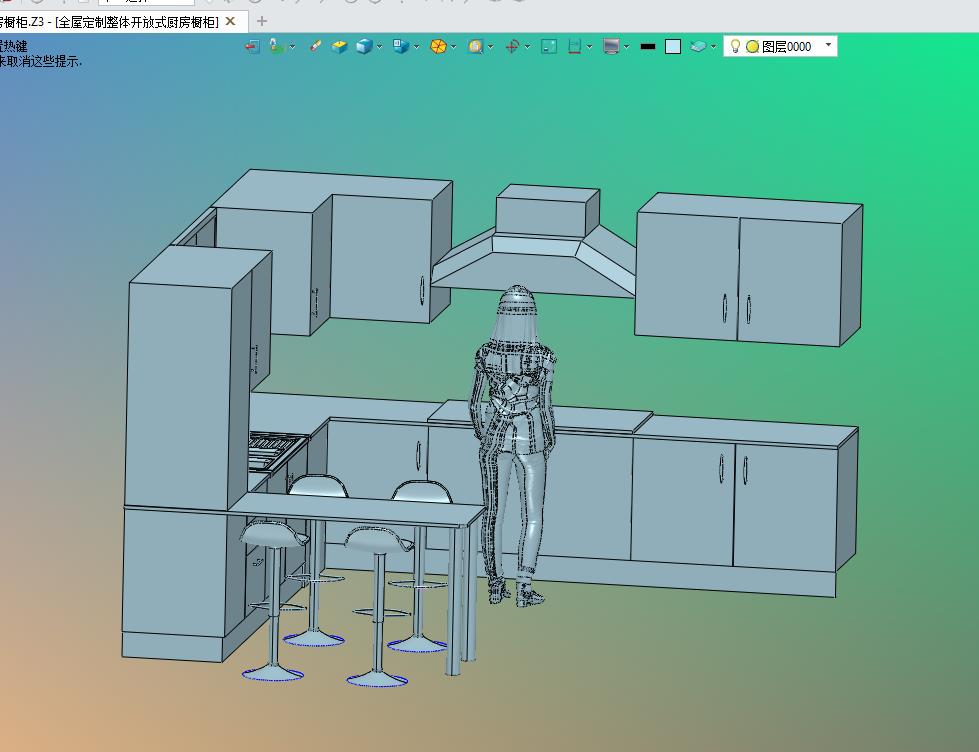
Task: Click the exit arrow icon in toolbar
Action: pyautogui.click(x=252, y=47)
